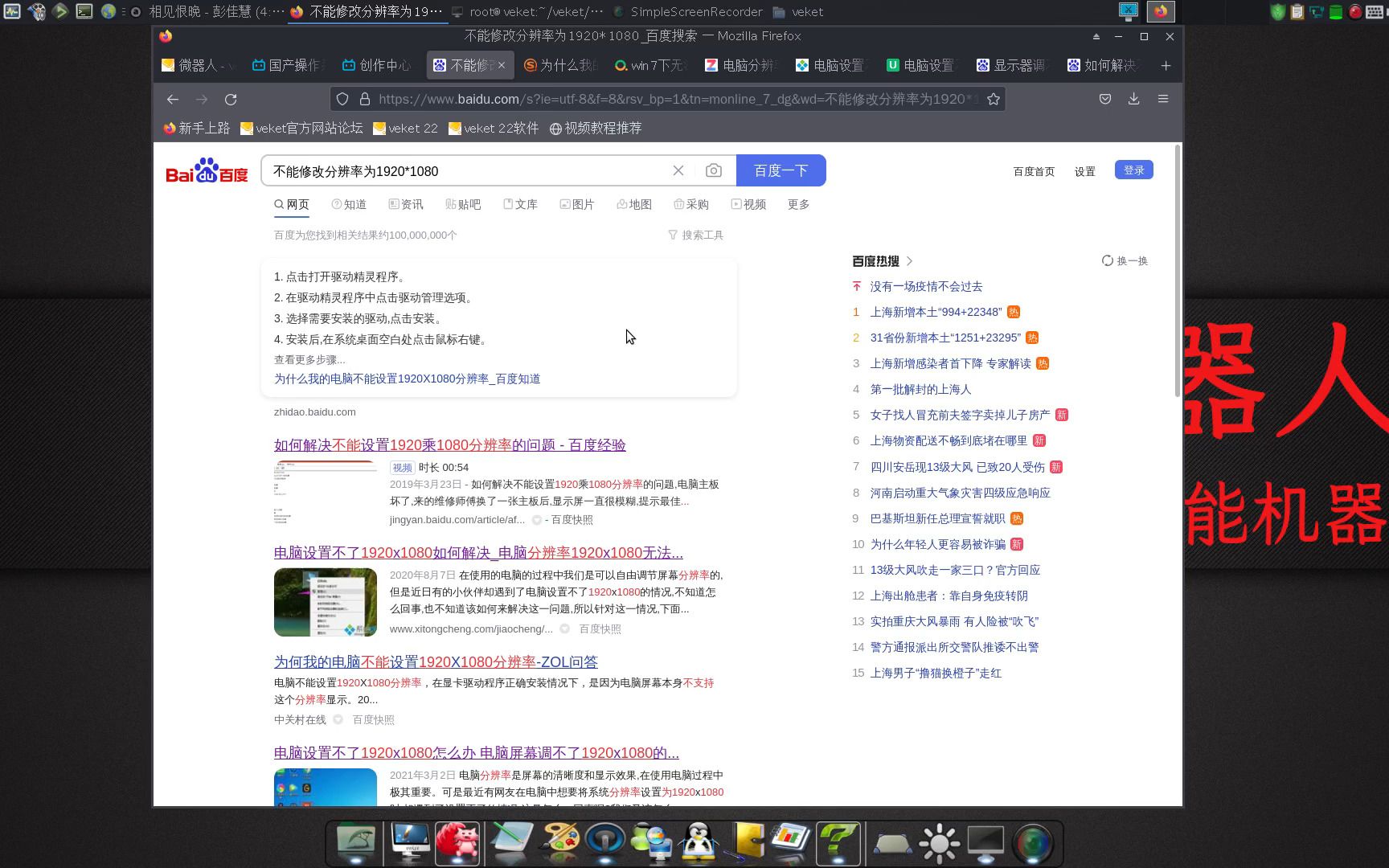This screenshot has width=1389, height=868.
Task: Clear the Baidu search box with X
Action: coord(678,170)
